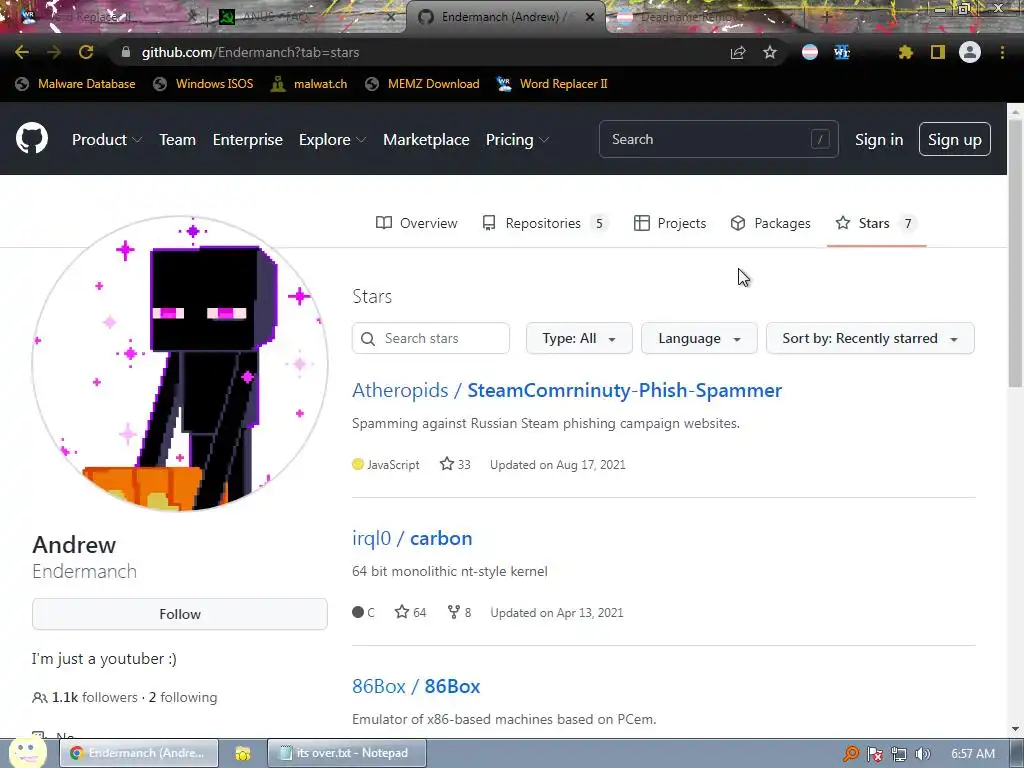The width and height of the screenshot is (1024, 768).
Task: Open Windows ISOS bookmark
Action: (x=203, y=84)
